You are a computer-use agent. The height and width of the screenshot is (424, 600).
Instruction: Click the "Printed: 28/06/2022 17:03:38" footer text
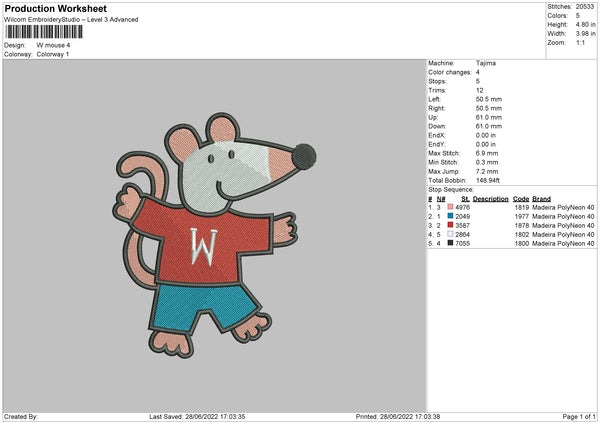398,416
